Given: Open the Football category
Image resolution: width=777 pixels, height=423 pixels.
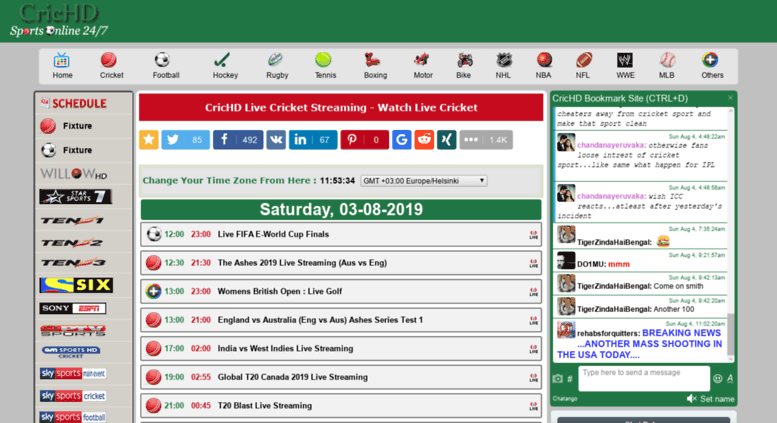Looking at the screenshot, I should pos(166,66).
